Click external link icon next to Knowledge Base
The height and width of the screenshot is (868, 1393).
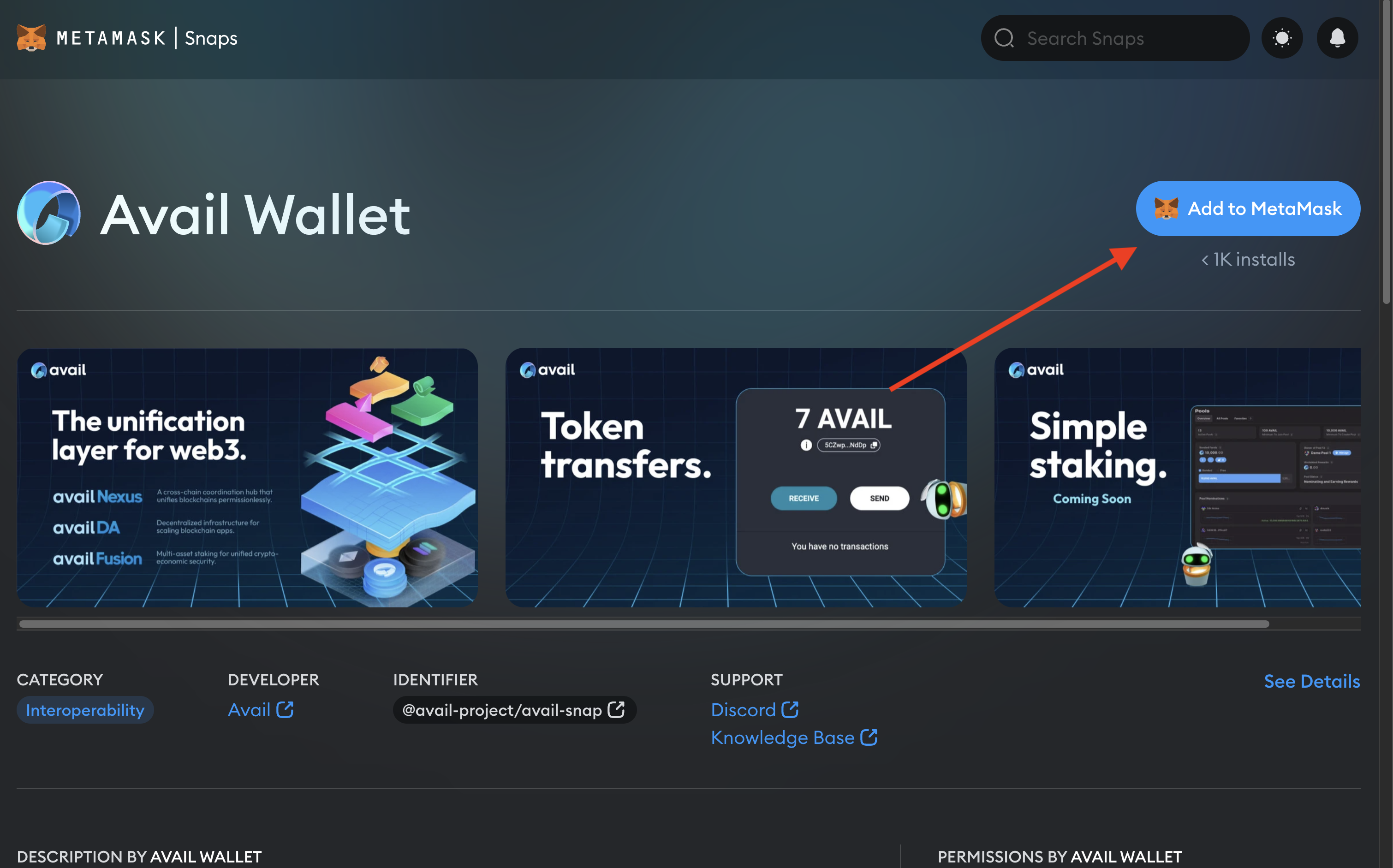[869, 737]
